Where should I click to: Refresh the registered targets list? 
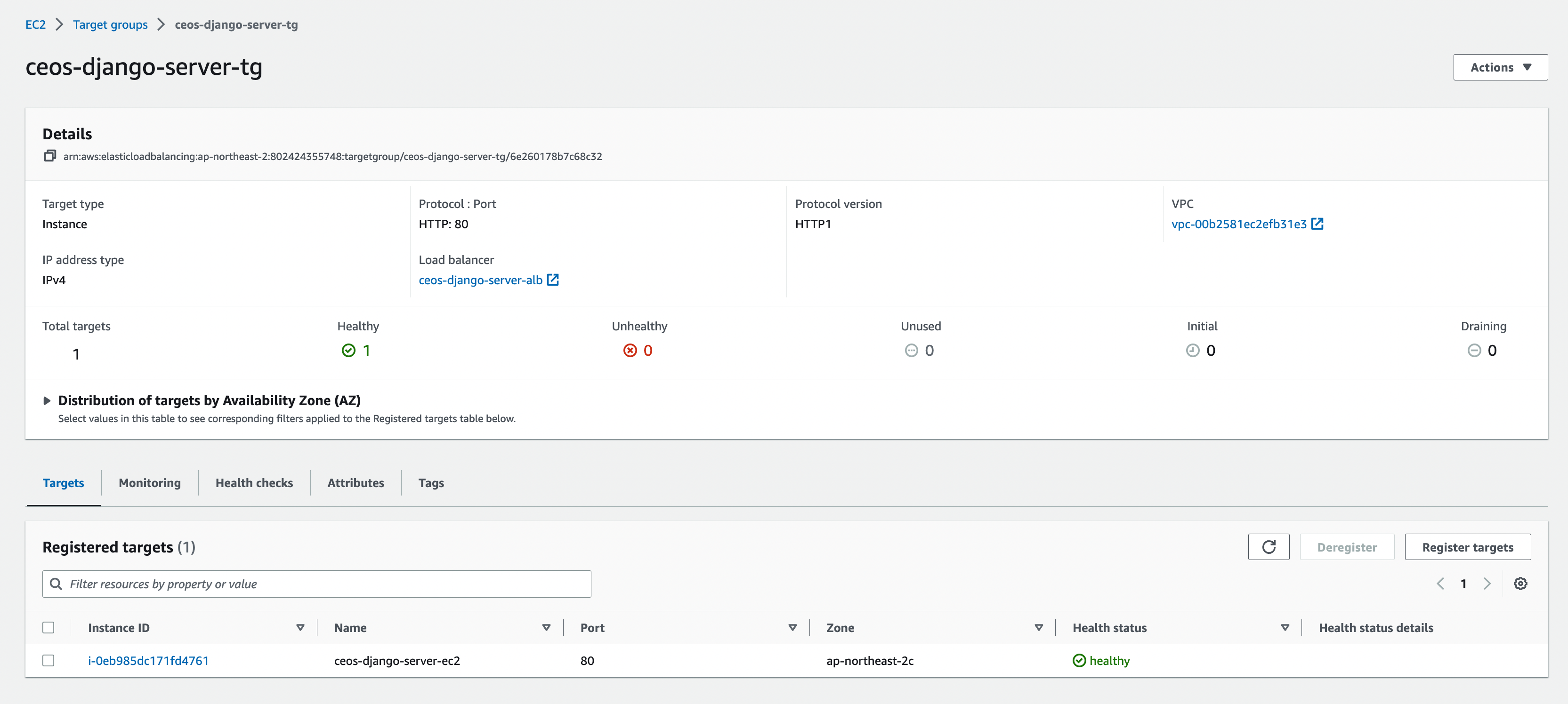pos(1269,547)
